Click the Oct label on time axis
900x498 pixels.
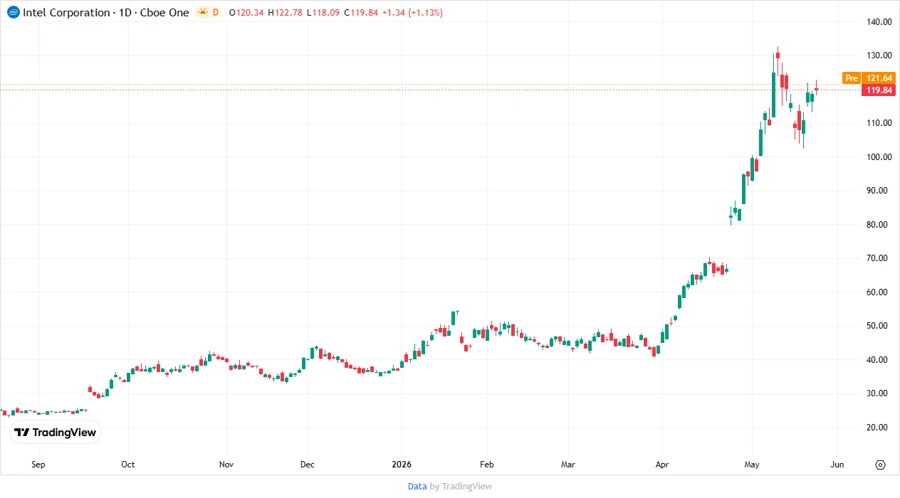[x=128, y=464]
